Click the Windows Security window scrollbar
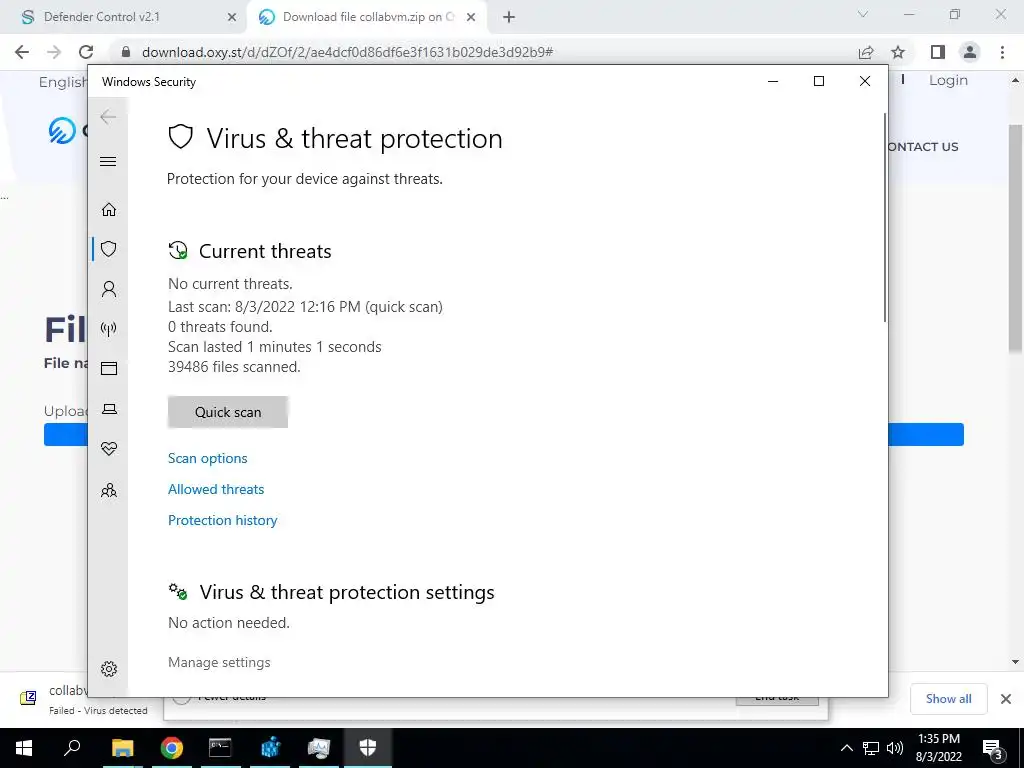This screenshot has height=768, width=1024. 886,217
